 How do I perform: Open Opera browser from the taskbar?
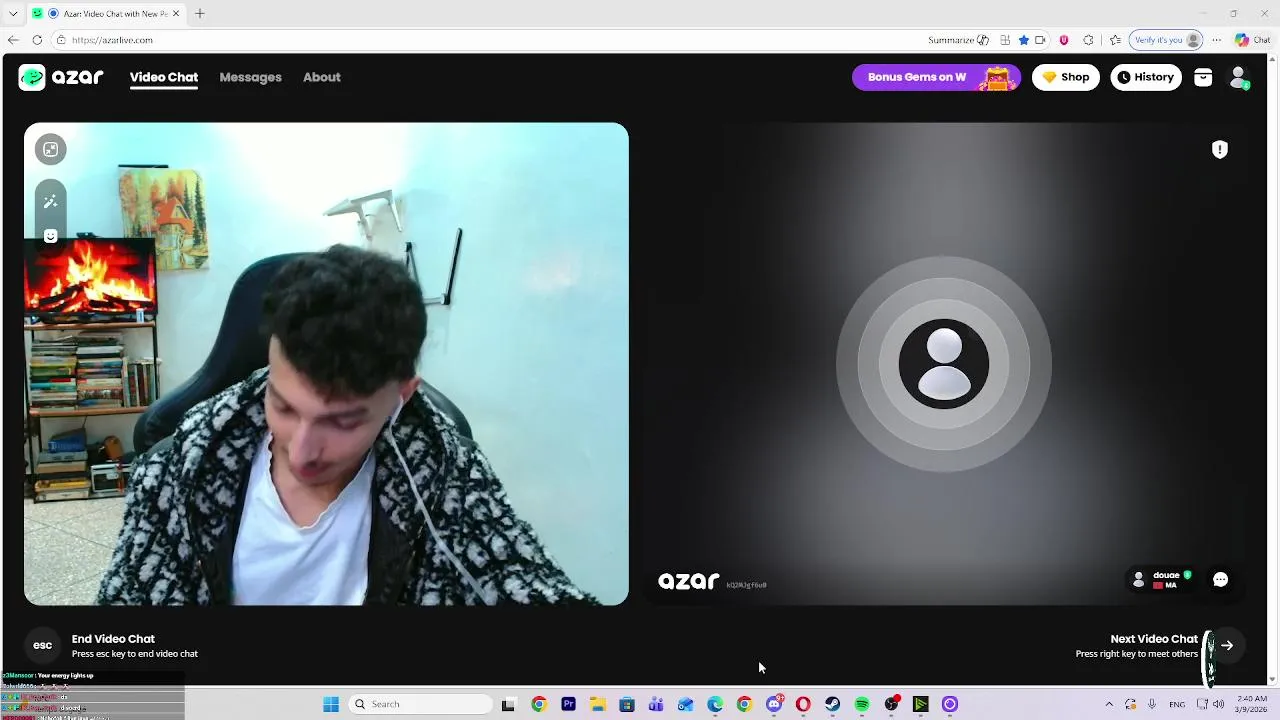[803, 704]
